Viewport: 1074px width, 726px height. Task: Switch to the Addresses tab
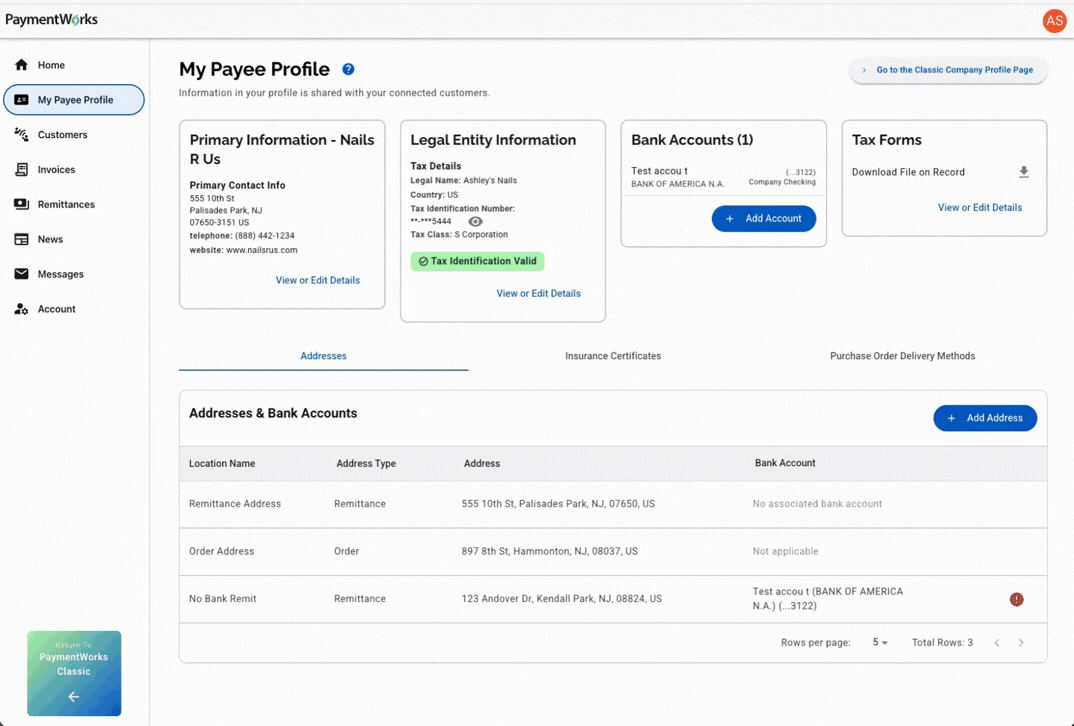click(x=323, y=356)
